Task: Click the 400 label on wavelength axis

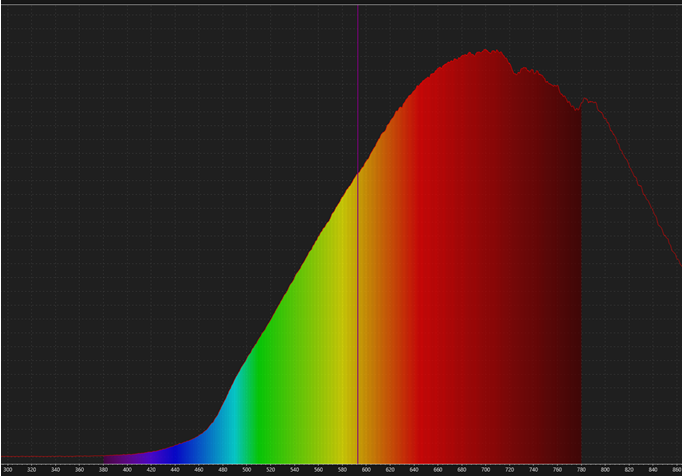Action: click(x=127, y=469)
